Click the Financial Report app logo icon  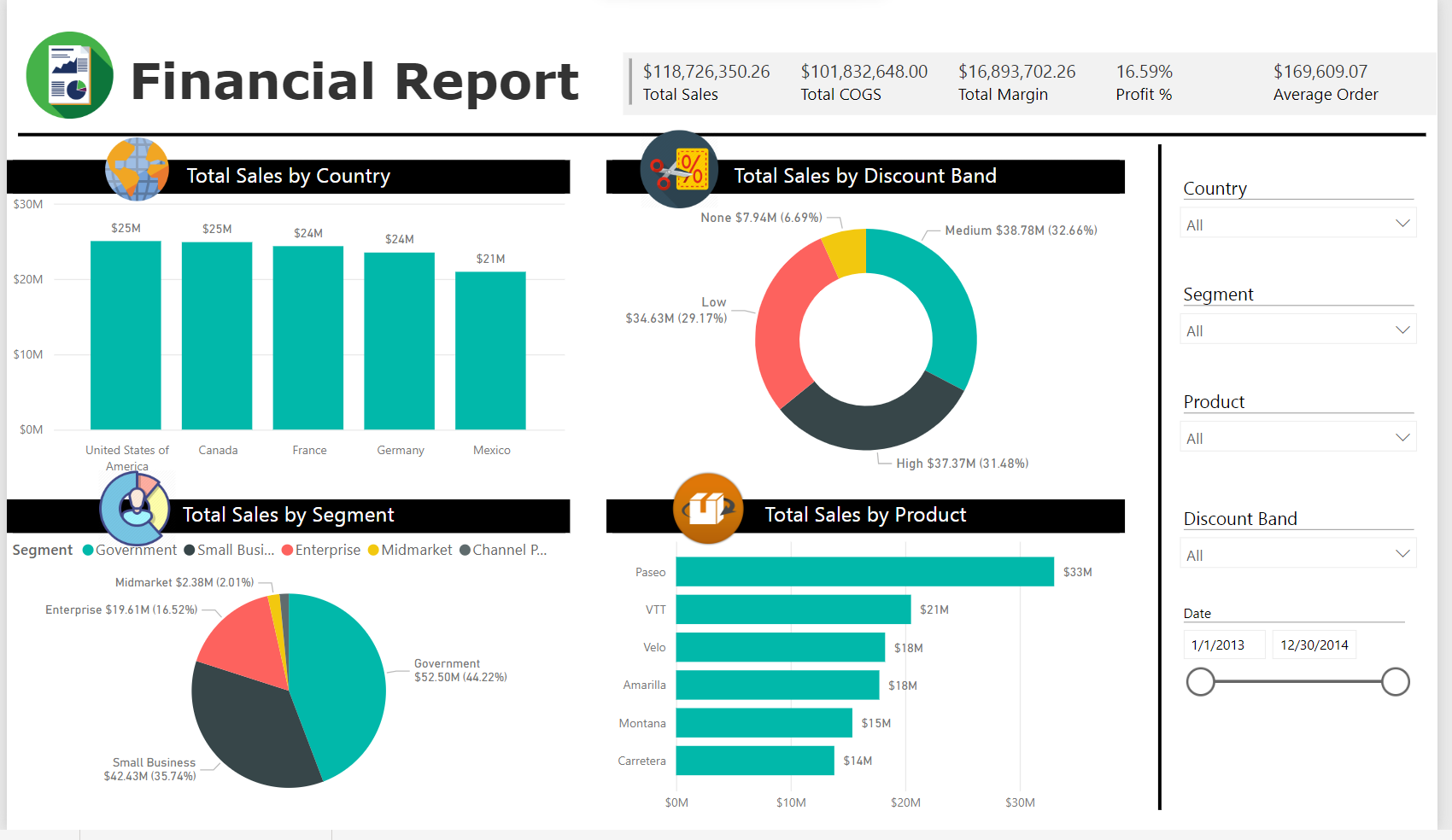coord(69,75)
